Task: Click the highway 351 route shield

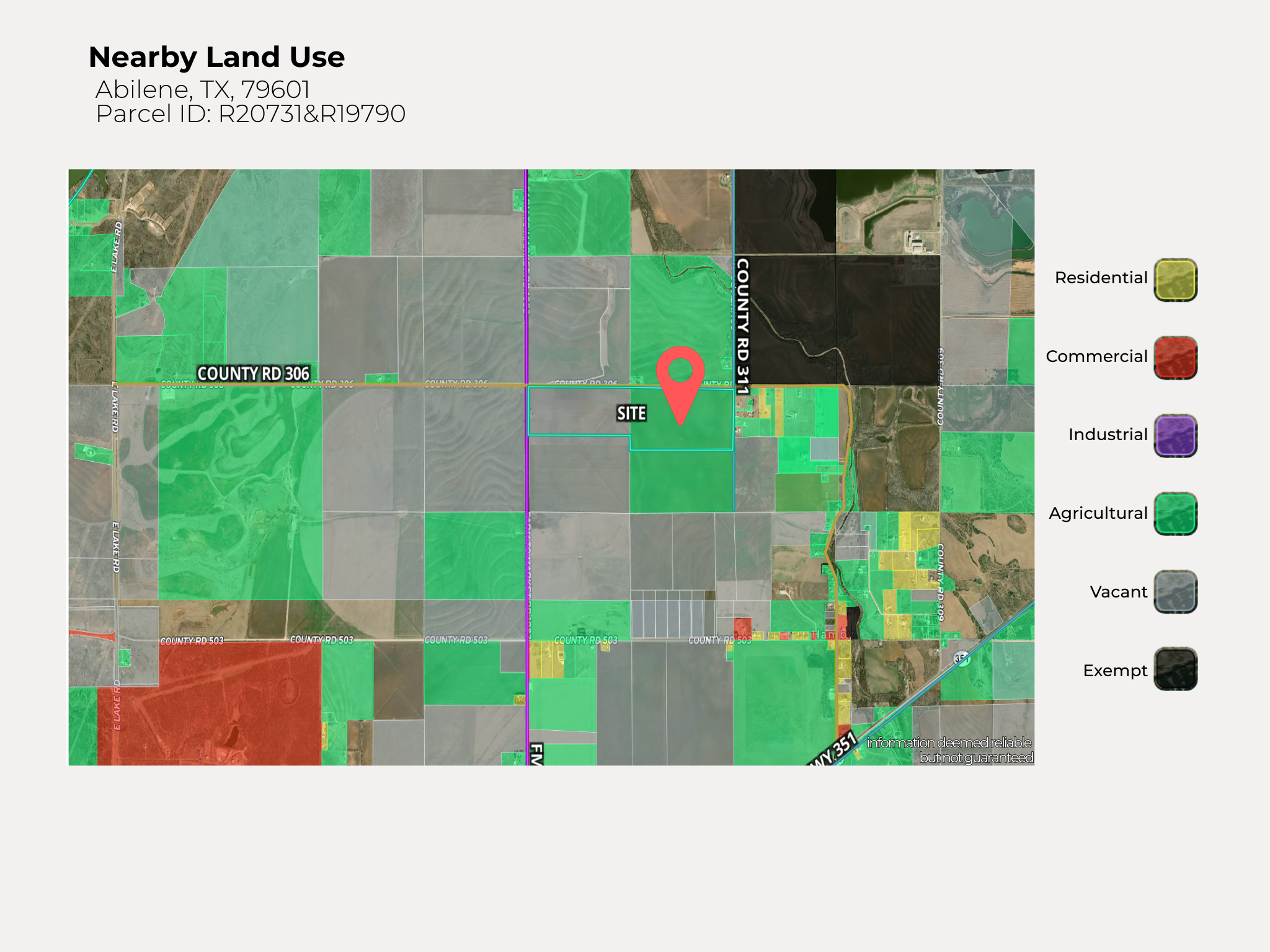Action: pos(961,658)
